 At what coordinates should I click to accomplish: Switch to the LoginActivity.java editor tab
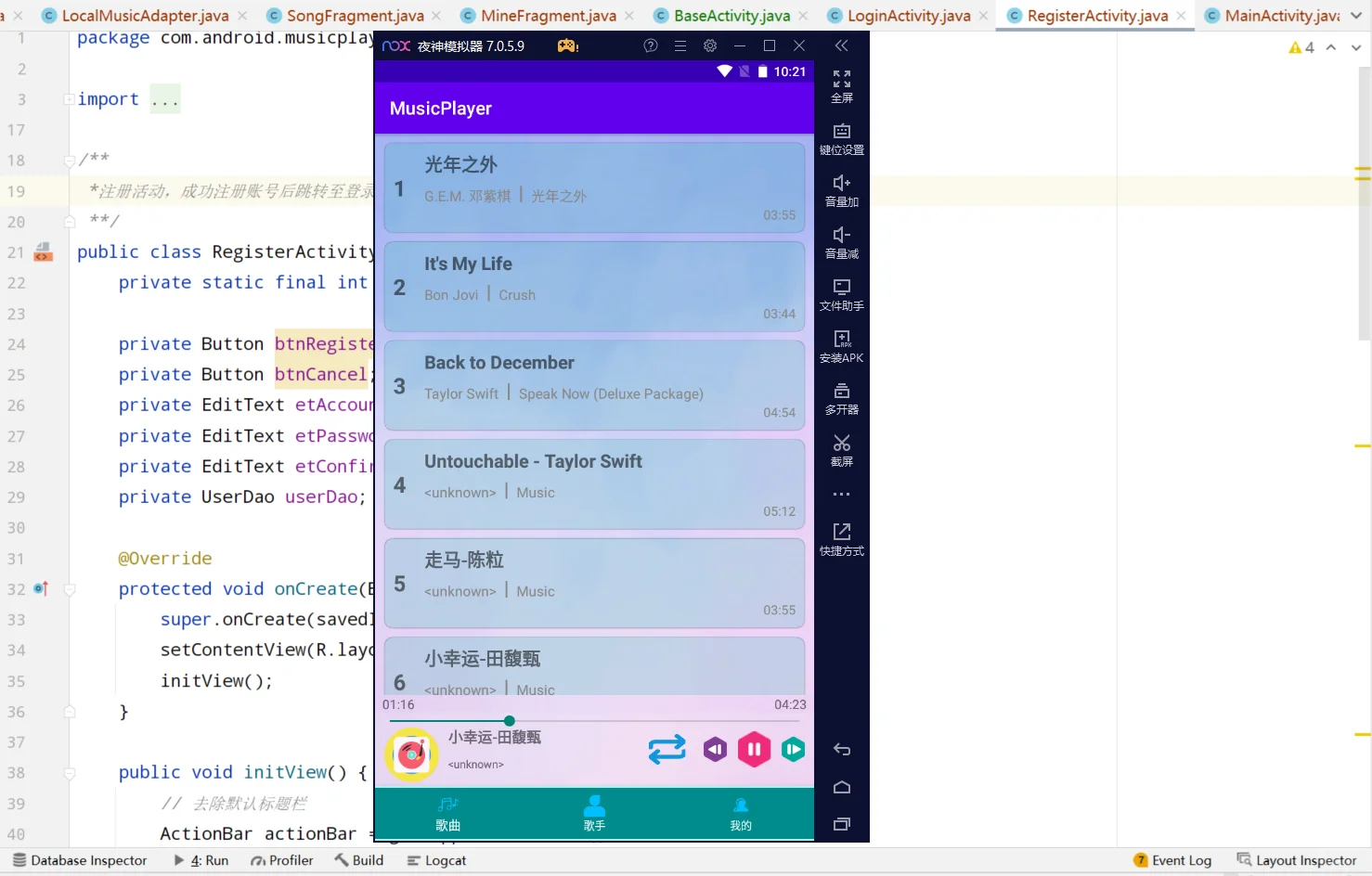click(907, 15)
